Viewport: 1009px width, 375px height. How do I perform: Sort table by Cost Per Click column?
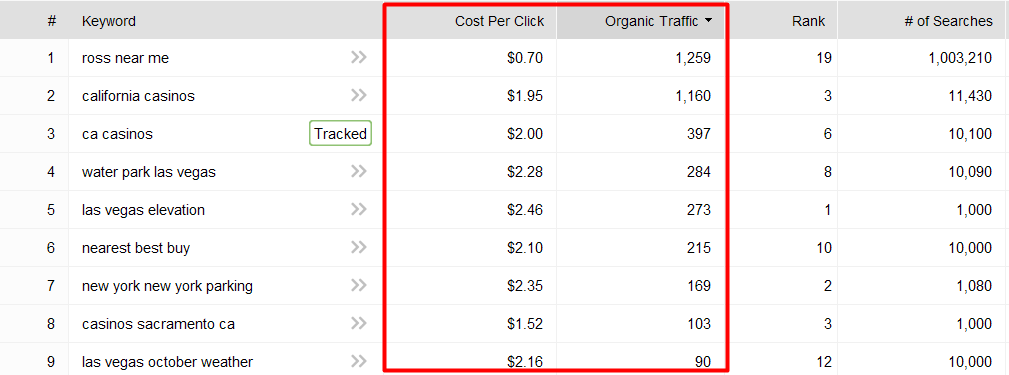(x=499, y=21)
